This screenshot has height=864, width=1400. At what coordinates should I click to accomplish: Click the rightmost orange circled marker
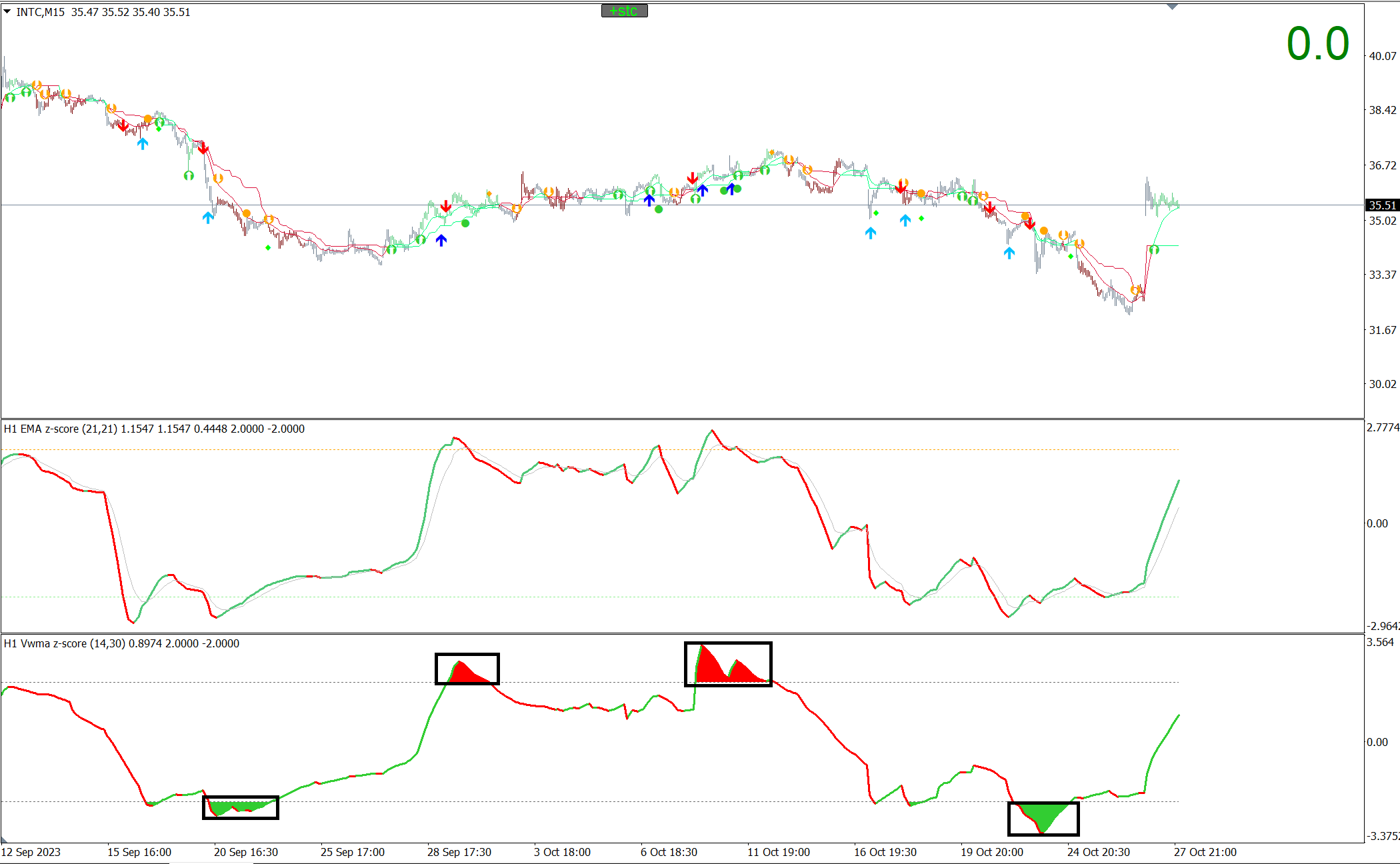coord(1135,290)
